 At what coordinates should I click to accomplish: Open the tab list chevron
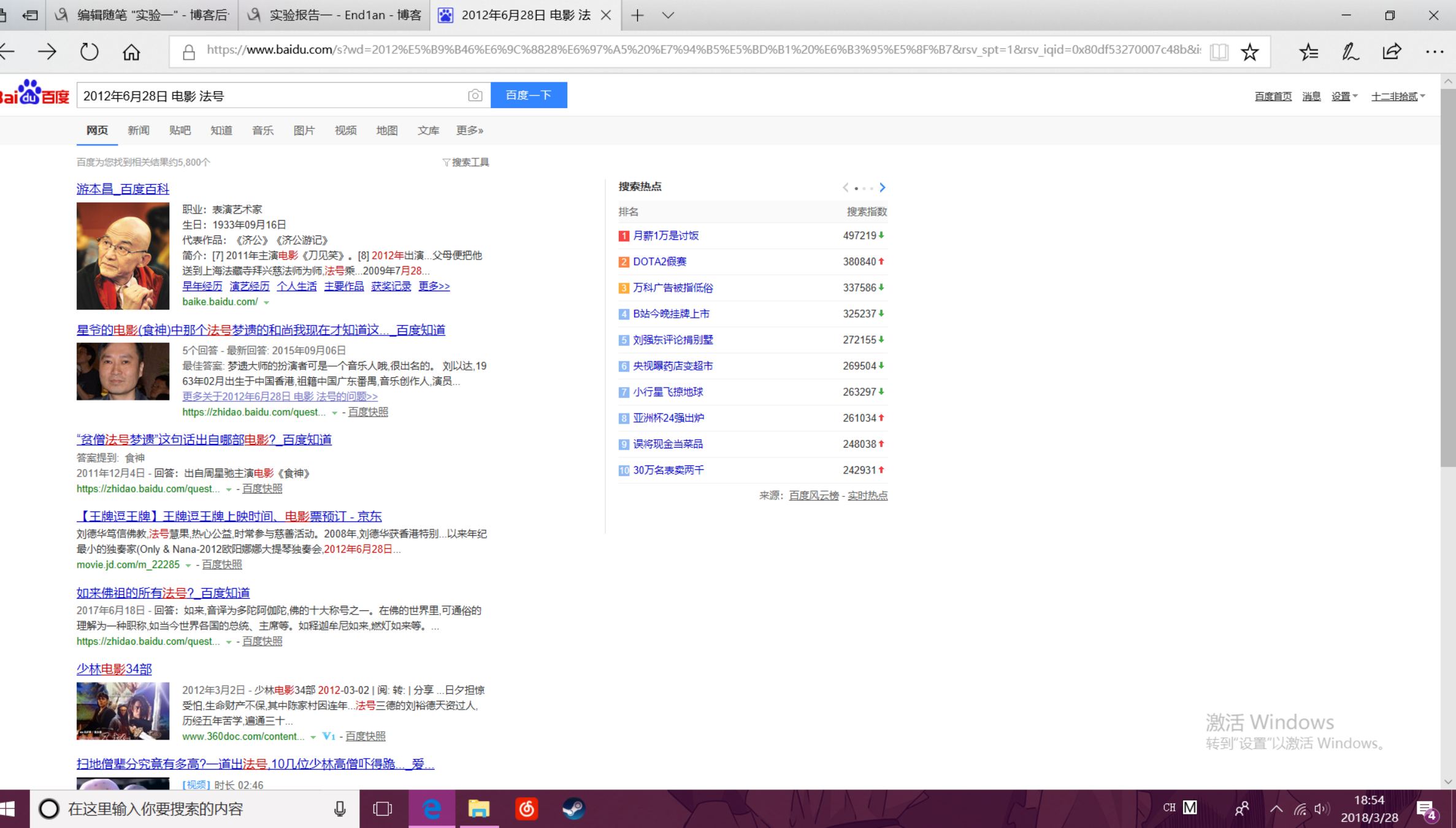click(x=668, y=15)
